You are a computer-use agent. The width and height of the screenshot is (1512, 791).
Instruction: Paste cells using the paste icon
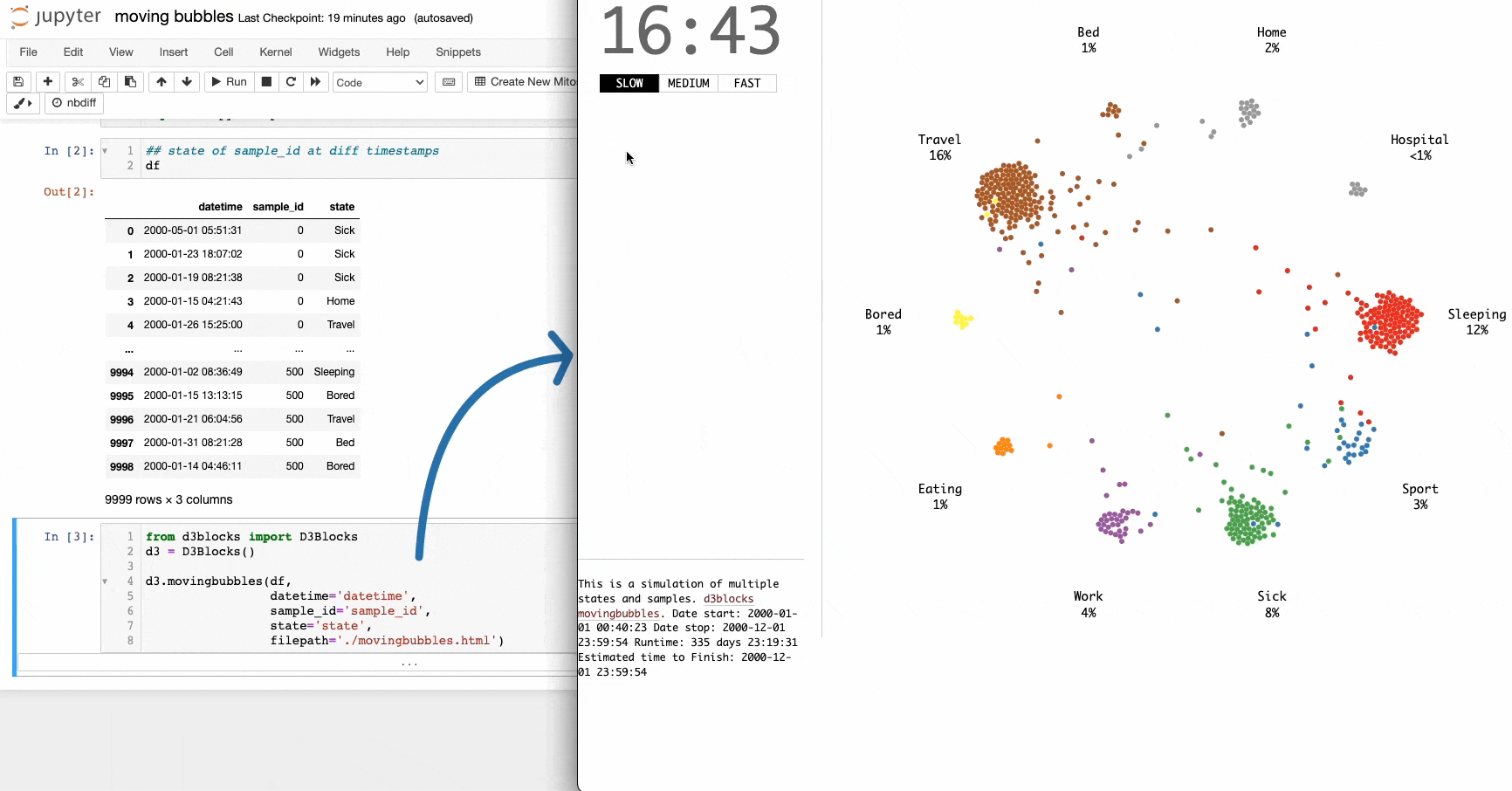pos(131,81)
